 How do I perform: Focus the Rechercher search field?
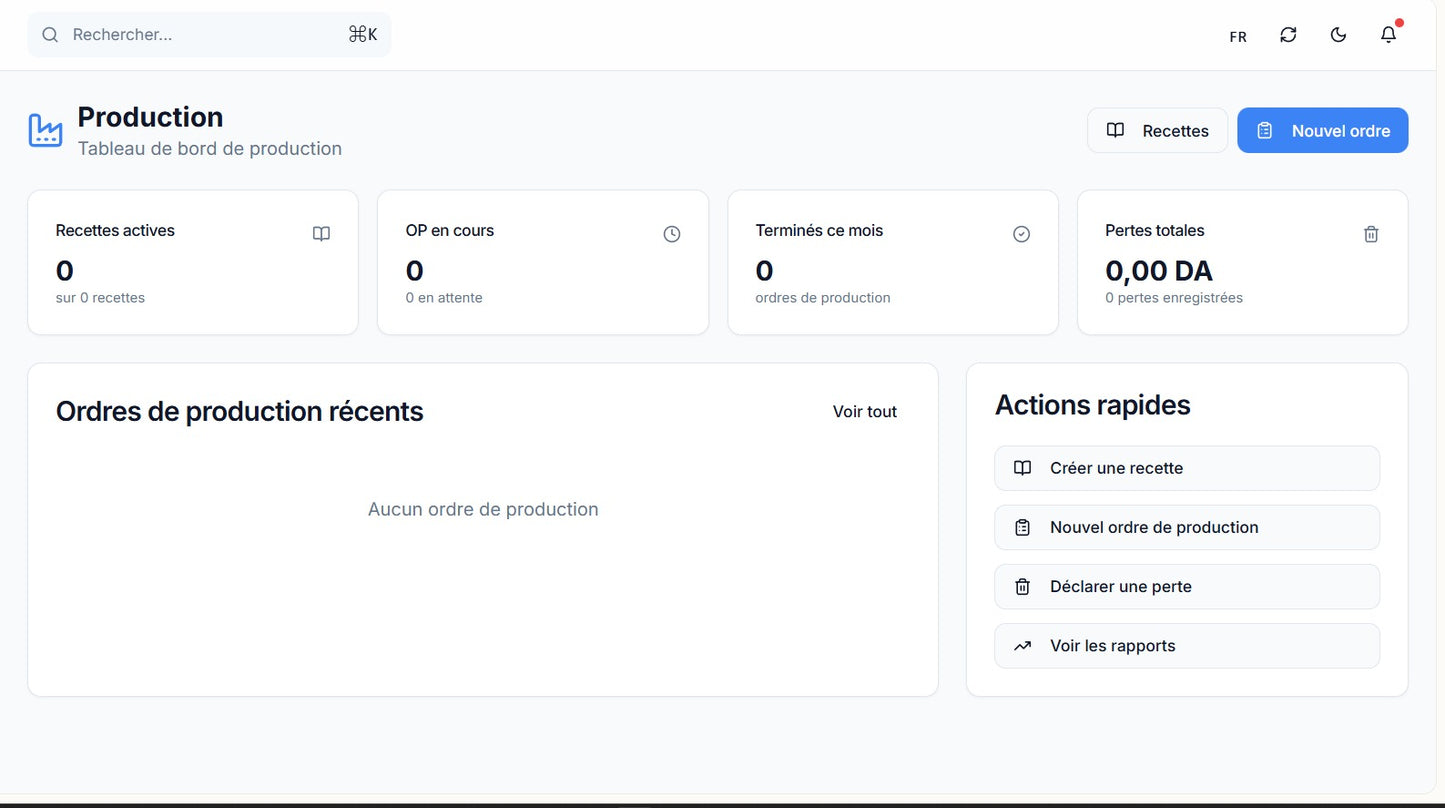point(200,35)
